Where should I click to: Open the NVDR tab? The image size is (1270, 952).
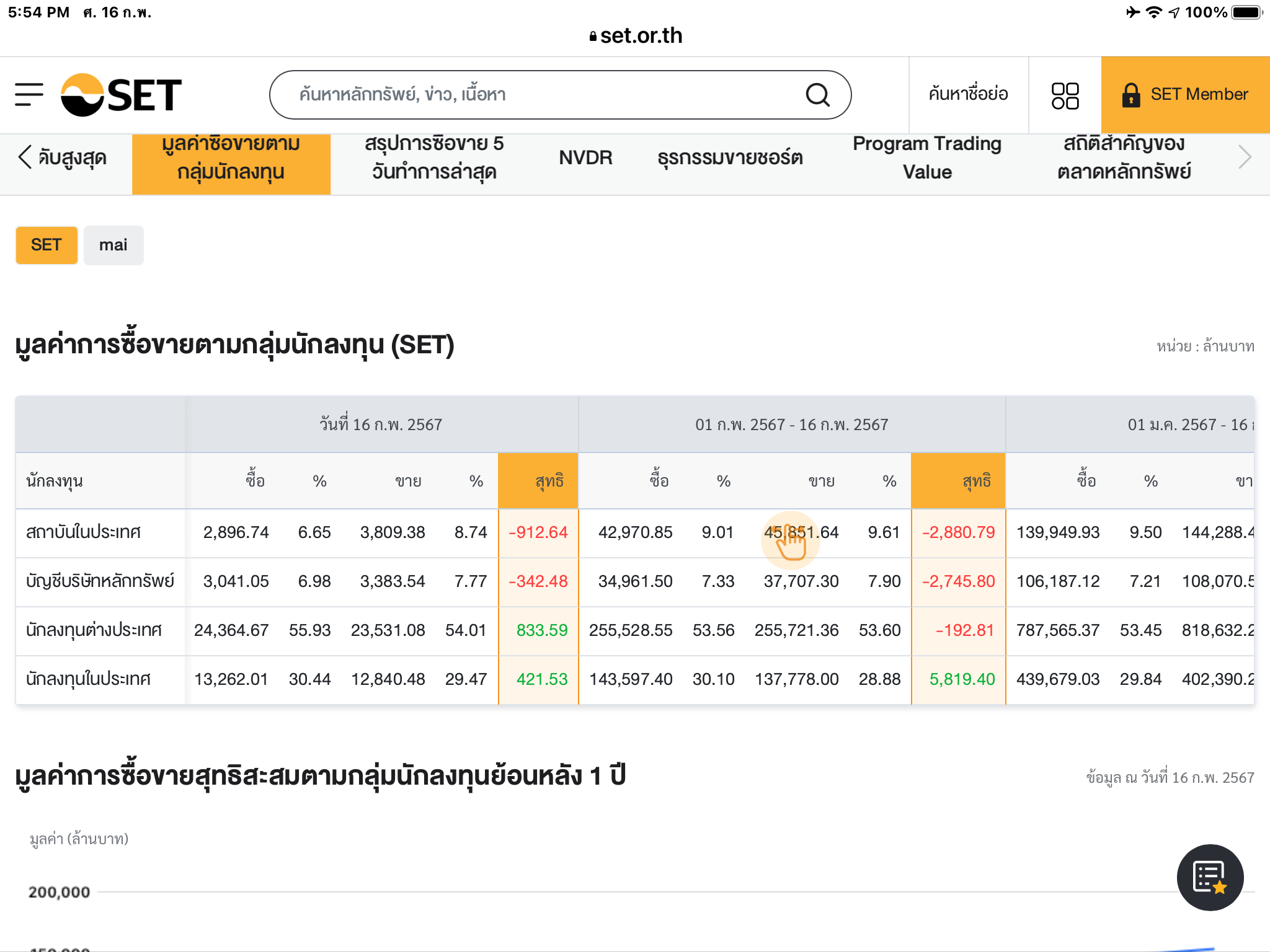585,157
